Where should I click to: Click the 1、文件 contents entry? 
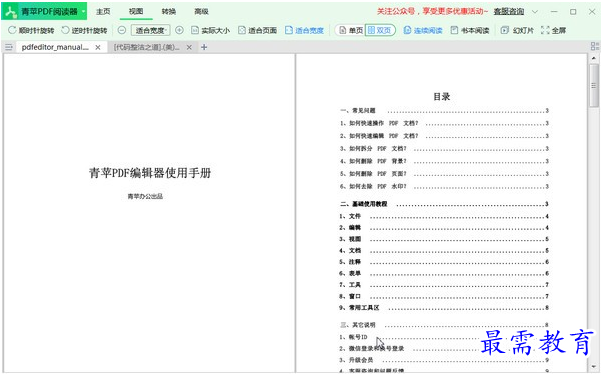444,216
